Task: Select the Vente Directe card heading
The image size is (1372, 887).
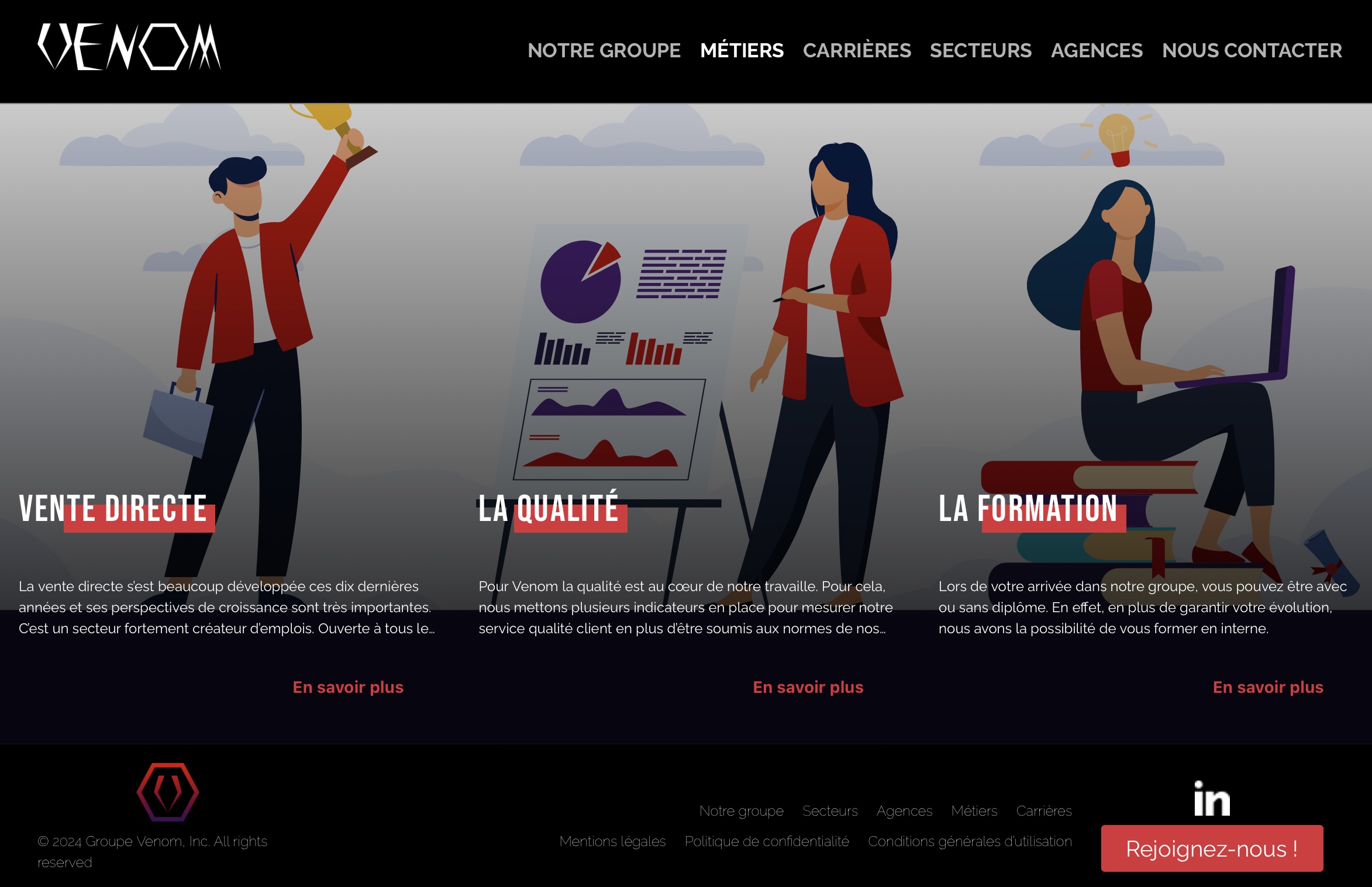Action: coord(113,509)
